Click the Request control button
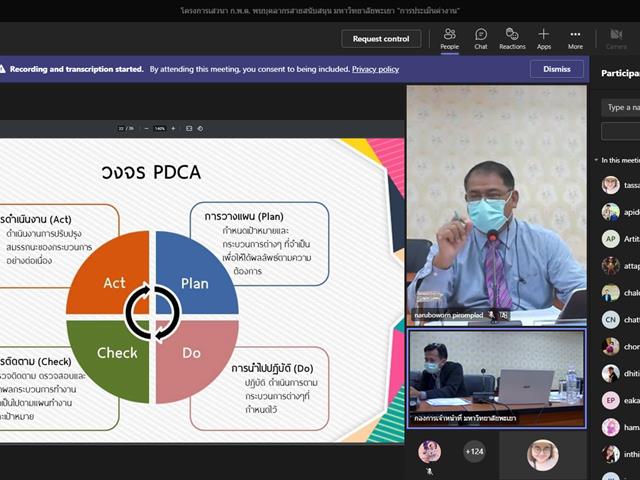640x480 pixels. [381, 39]
